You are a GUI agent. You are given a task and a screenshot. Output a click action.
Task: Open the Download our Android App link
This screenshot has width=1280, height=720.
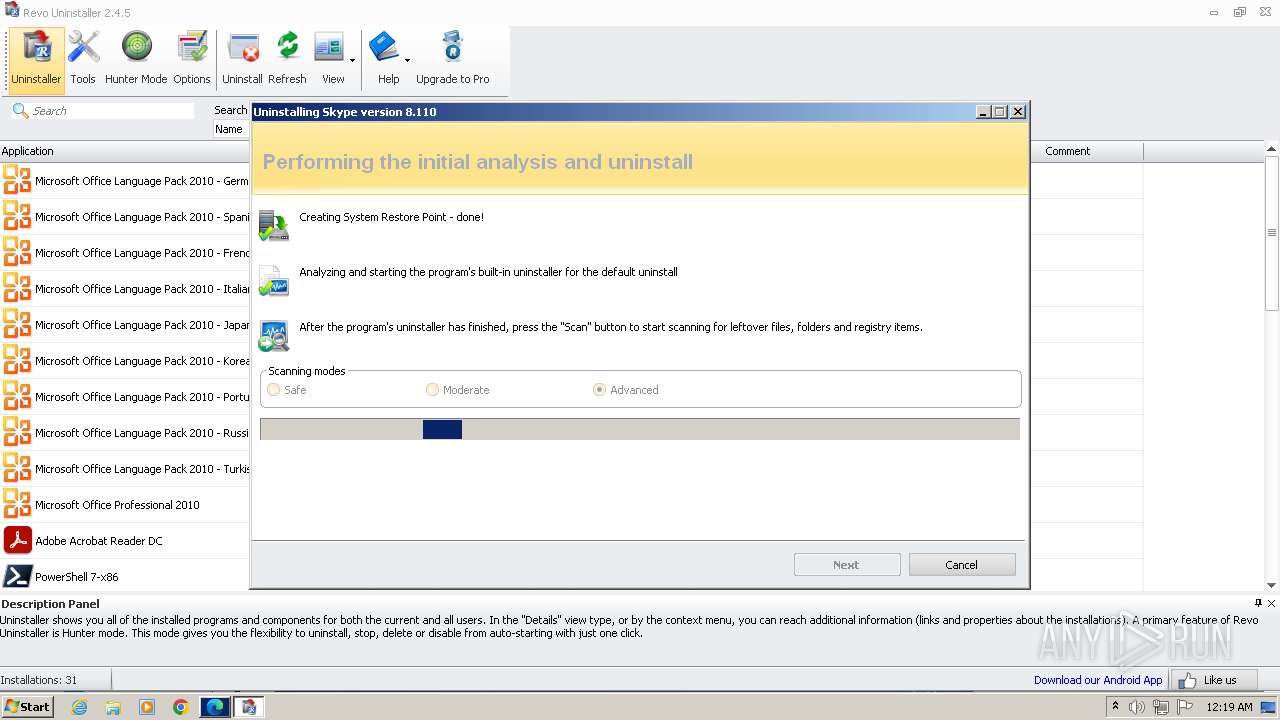(x=1098, y=680)
